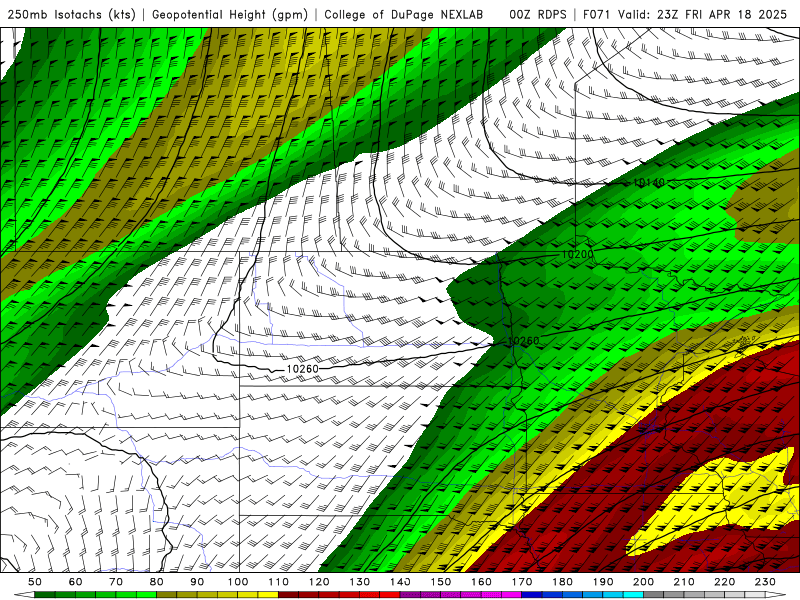800x600 pixels.
Task: Click the "F071" forecast hour text
Action: point(596,14)
